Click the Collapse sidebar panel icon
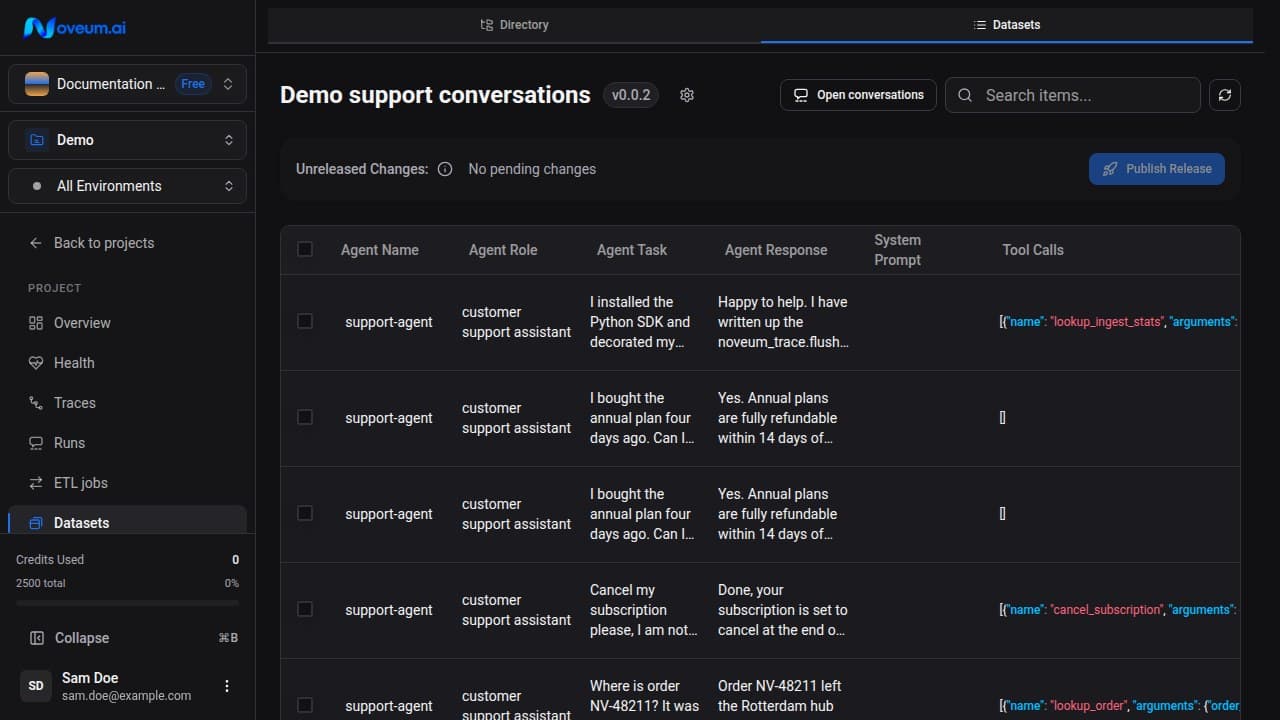 click(x=37, y=638)
